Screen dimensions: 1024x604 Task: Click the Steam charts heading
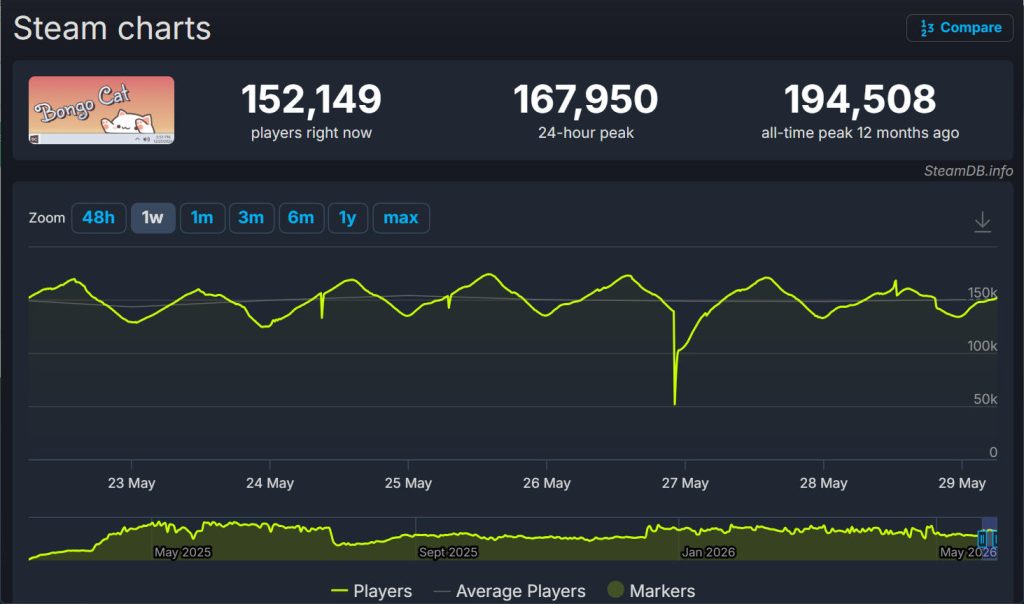pyautogui.click(x=112, y=28)
